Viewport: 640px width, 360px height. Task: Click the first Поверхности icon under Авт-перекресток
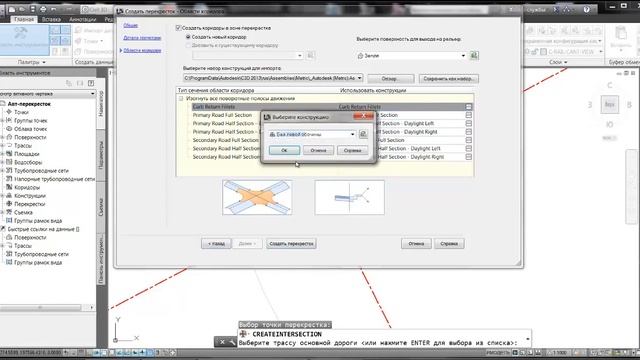9,137
